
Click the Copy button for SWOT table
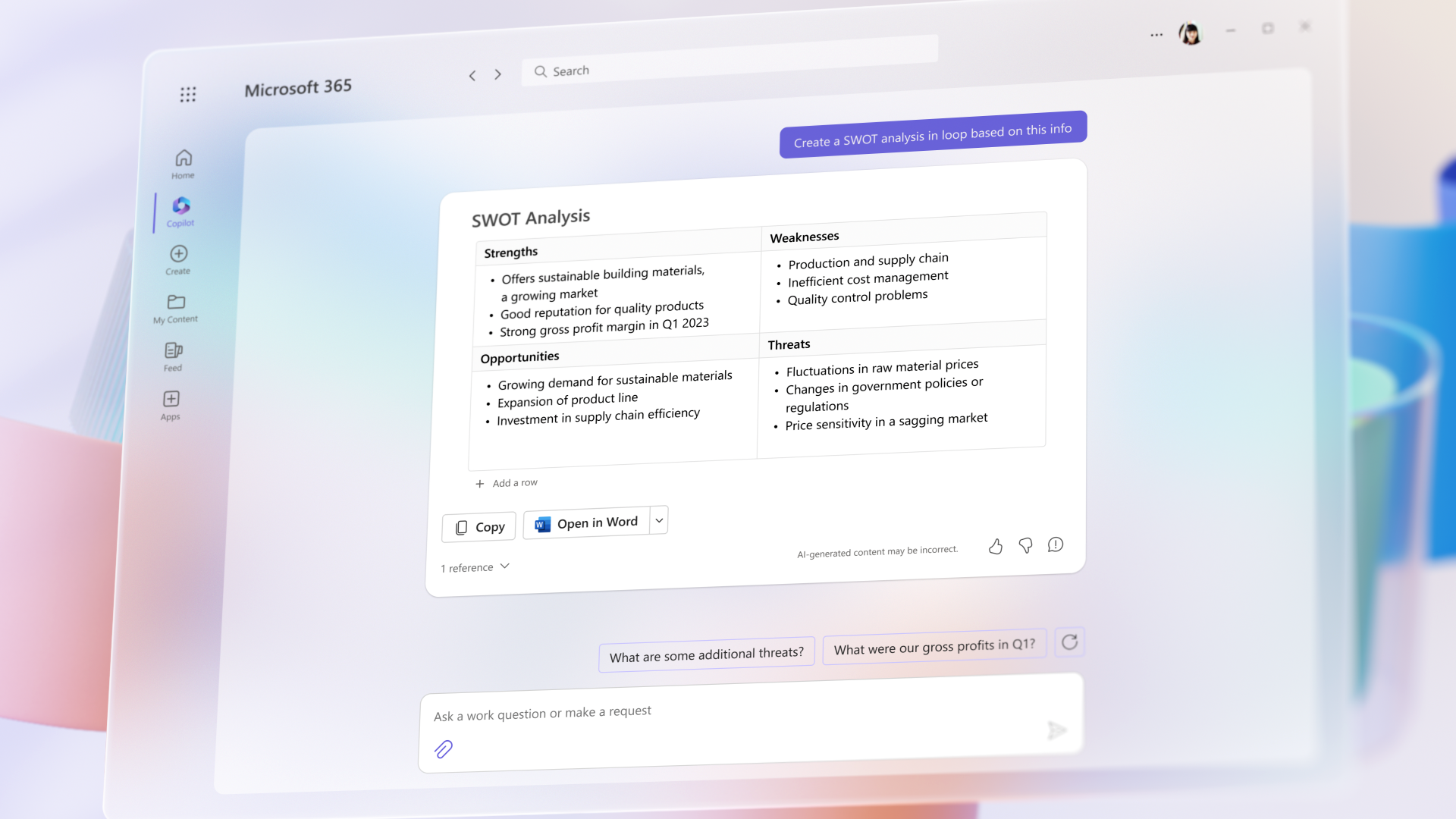point(479,525)
